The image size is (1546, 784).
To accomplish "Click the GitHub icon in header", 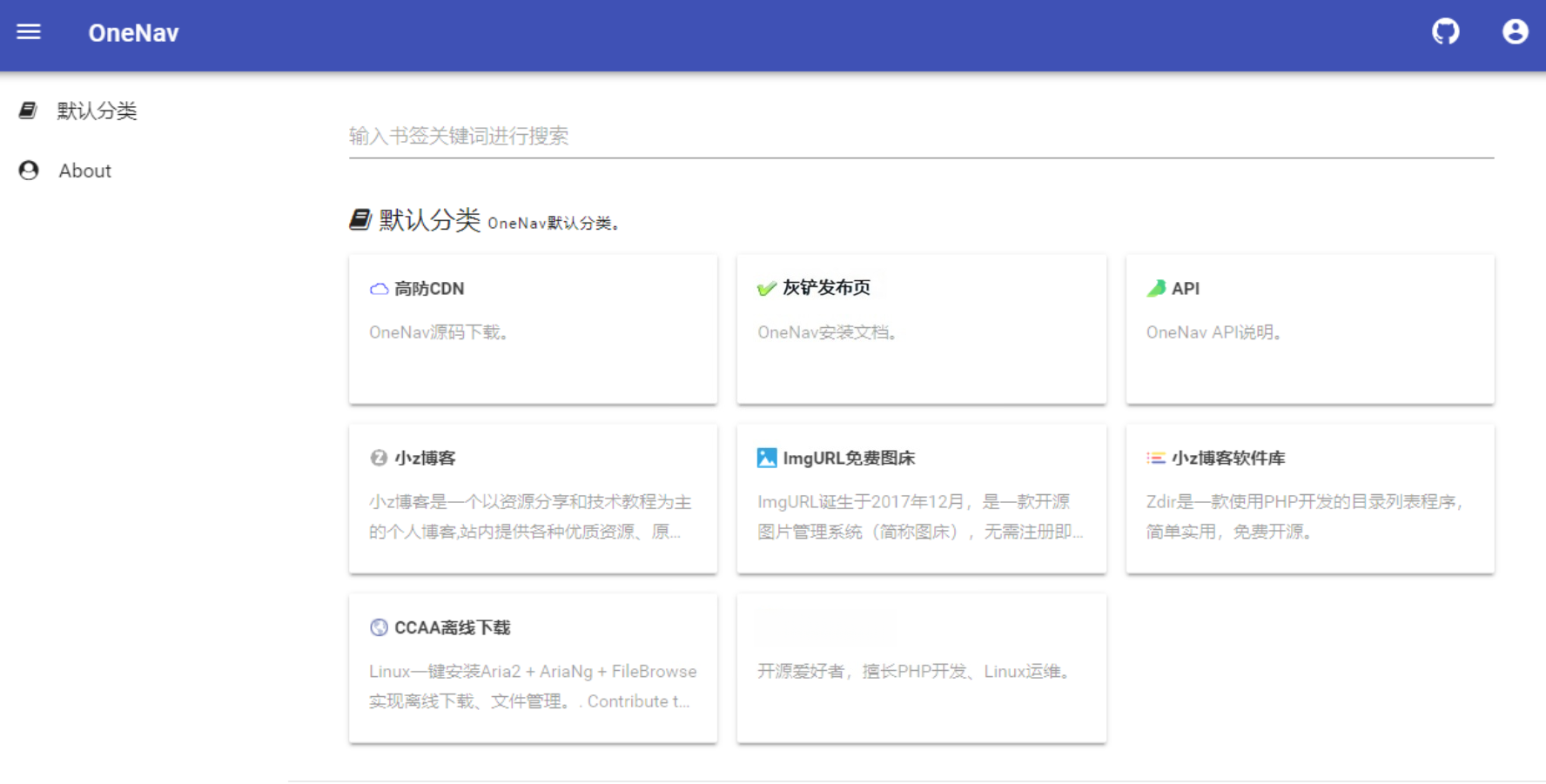I will pos(1445,32).
